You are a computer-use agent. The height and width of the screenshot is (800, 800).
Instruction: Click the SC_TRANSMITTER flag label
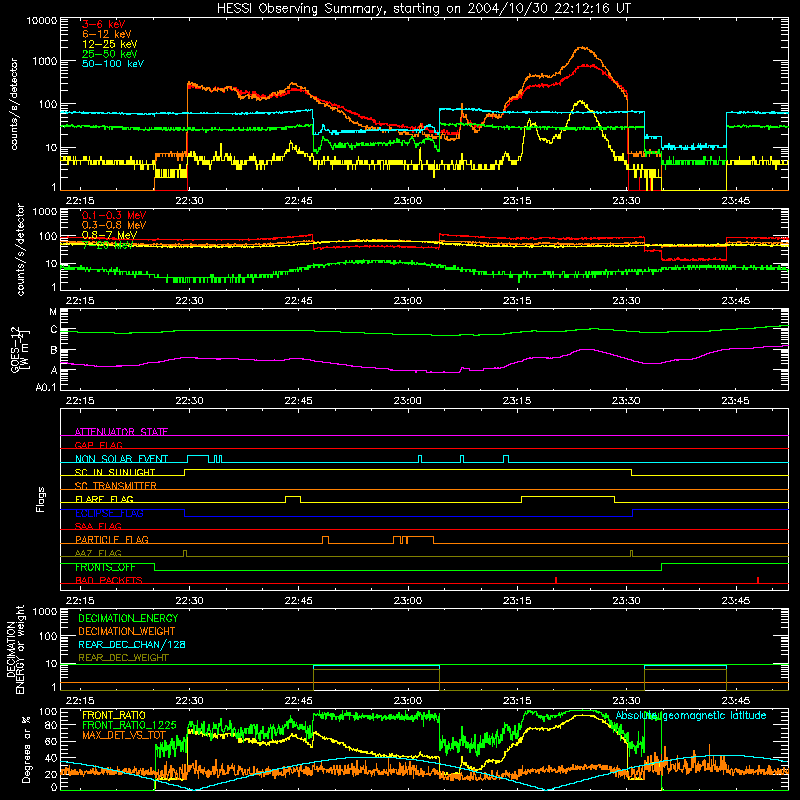click(115, 485)
